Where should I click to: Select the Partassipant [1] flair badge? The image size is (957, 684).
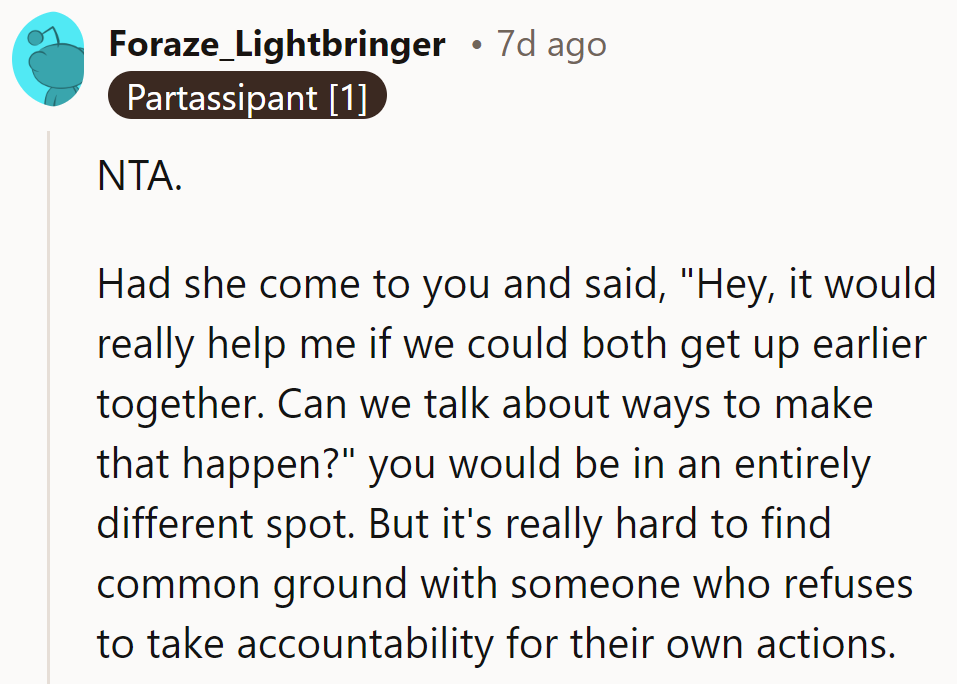[x=246, y=99]
